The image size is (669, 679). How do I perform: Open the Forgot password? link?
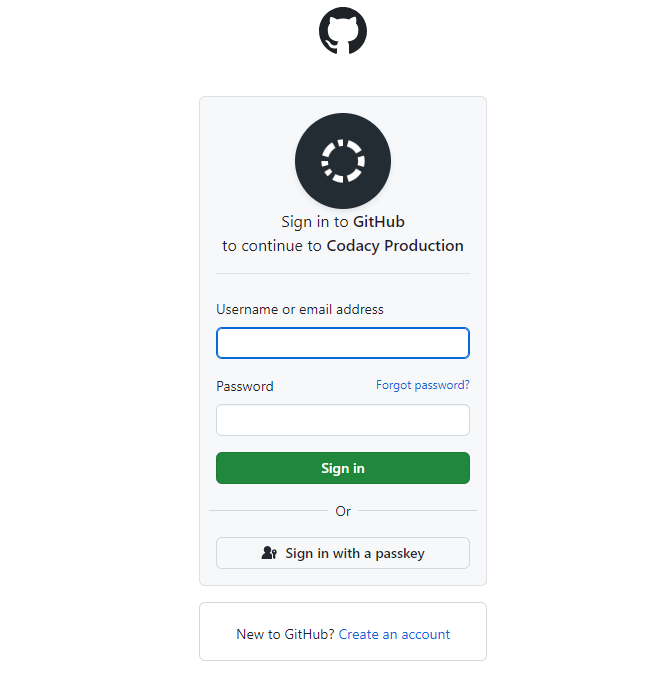pyautogui.click(x=422, y=385)
